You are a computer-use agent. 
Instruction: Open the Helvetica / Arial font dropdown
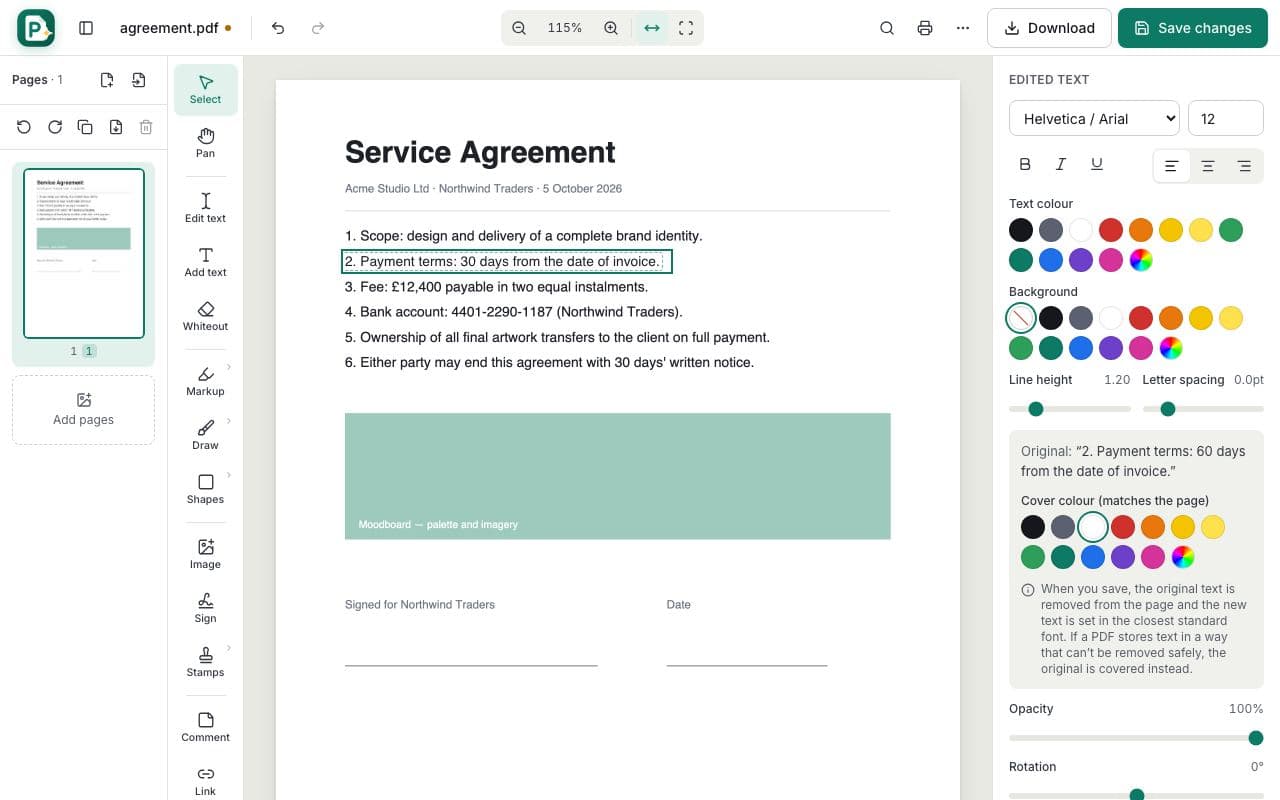(x=1094, y=118)
